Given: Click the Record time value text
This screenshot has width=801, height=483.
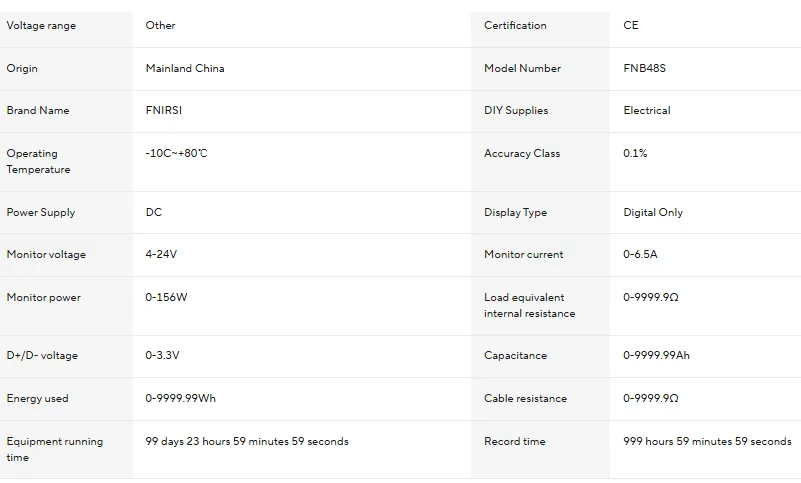Looking at the screenshot, I should coord(707,442).
